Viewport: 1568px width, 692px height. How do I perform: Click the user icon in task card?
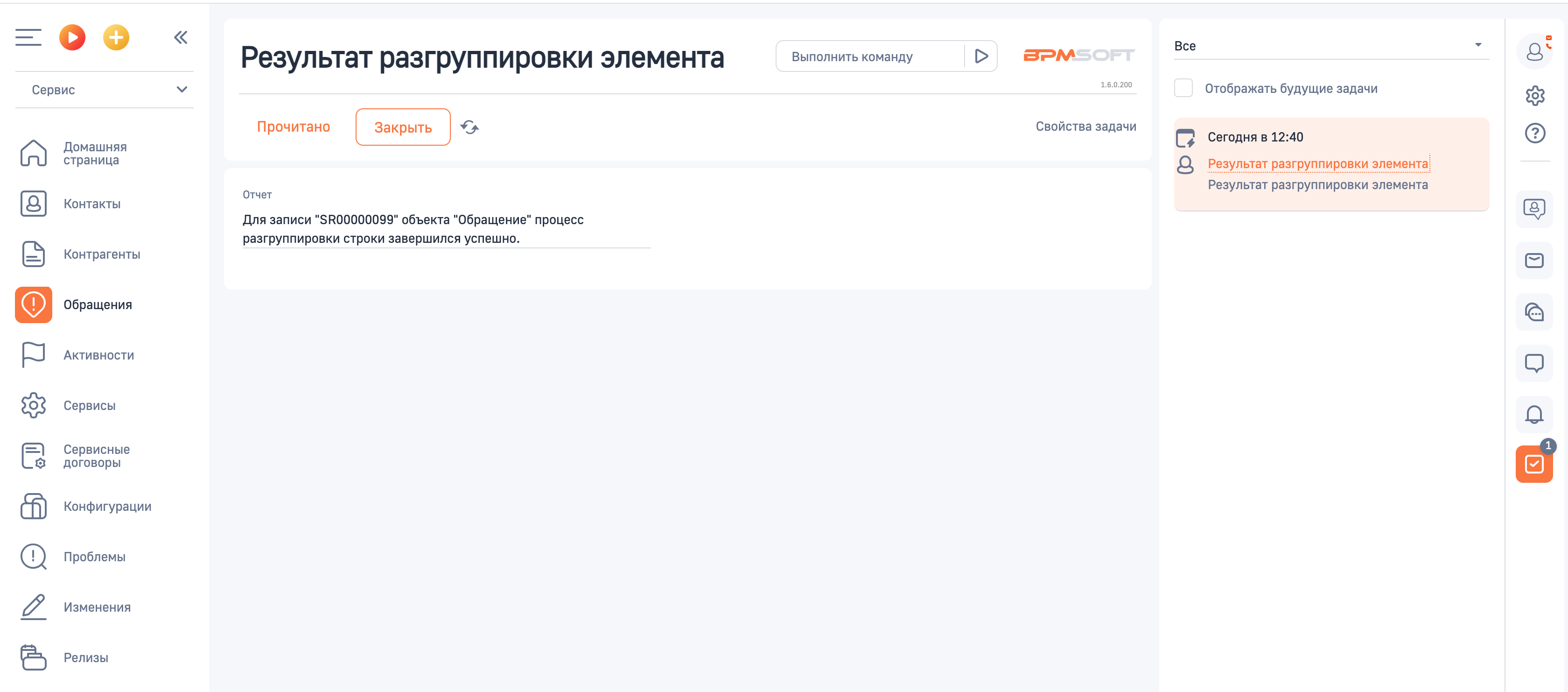(1185, 164)
